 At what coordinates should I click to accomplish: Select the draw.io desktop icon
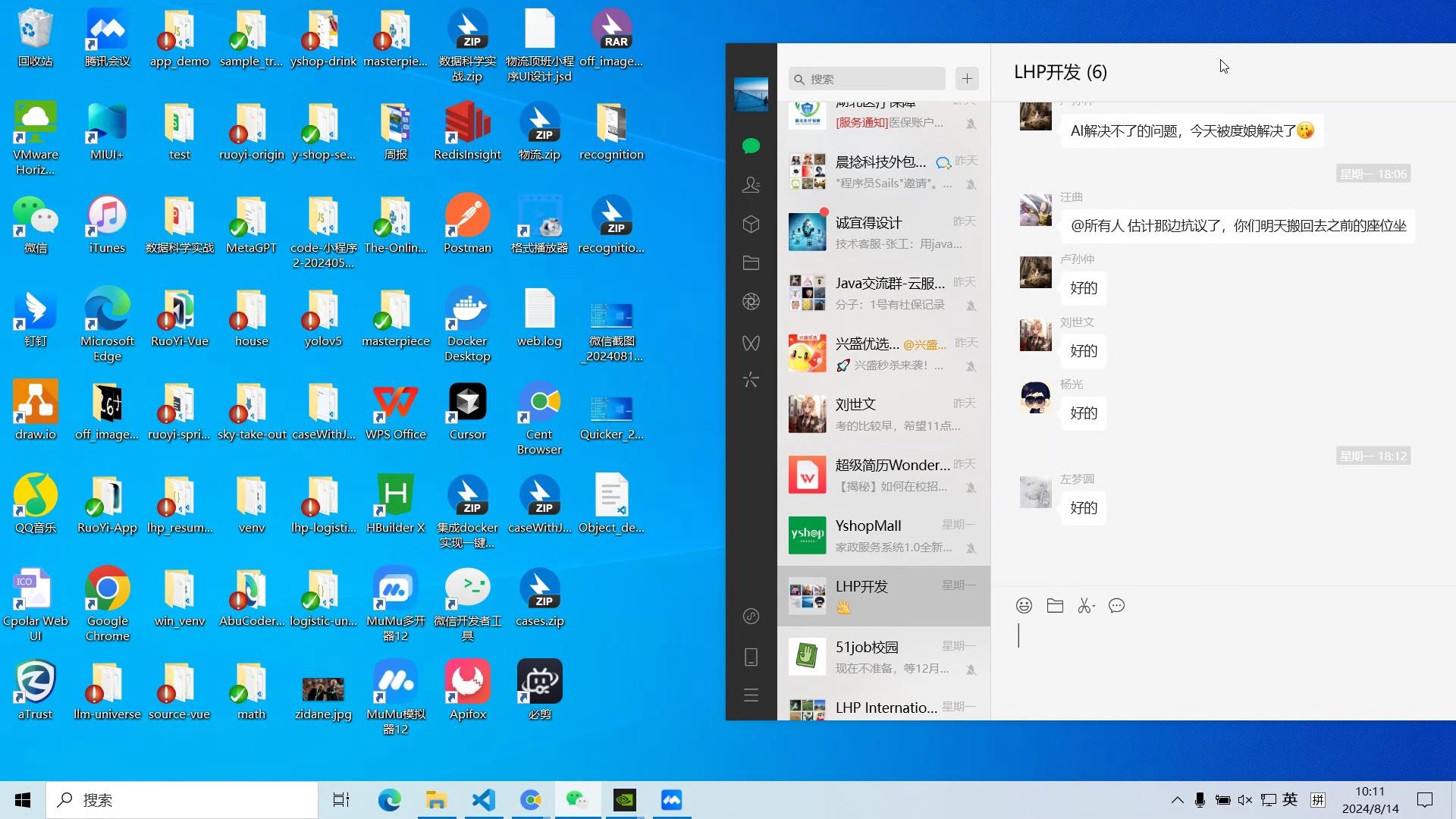(x=35, y=411)
